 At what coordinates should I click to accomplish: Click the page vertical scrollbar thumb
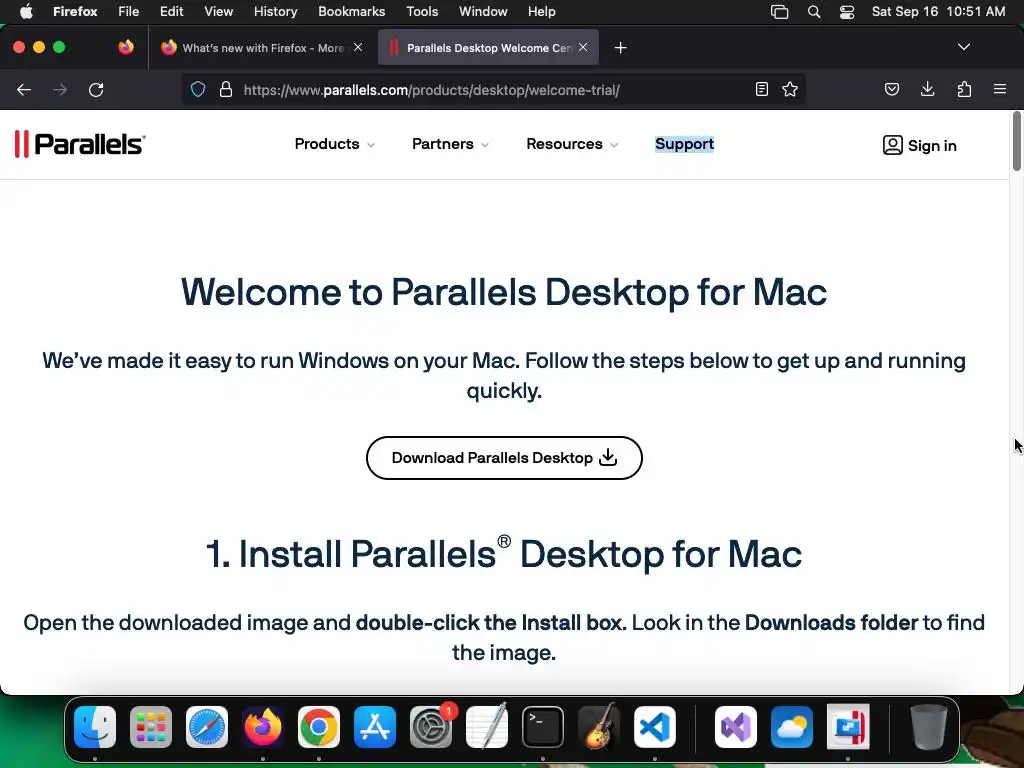1017,142
